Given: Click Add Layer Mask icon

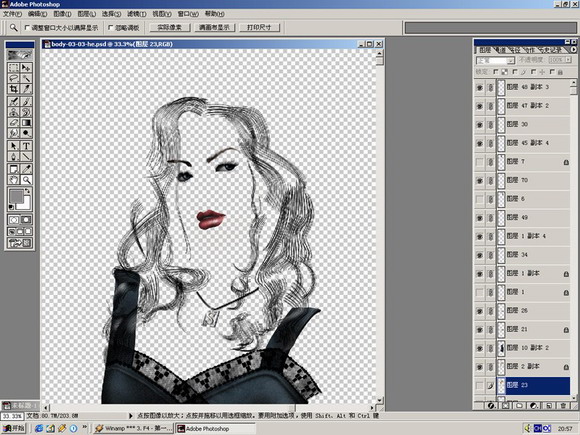Looking at the screenshot, I should click(505, 406).
